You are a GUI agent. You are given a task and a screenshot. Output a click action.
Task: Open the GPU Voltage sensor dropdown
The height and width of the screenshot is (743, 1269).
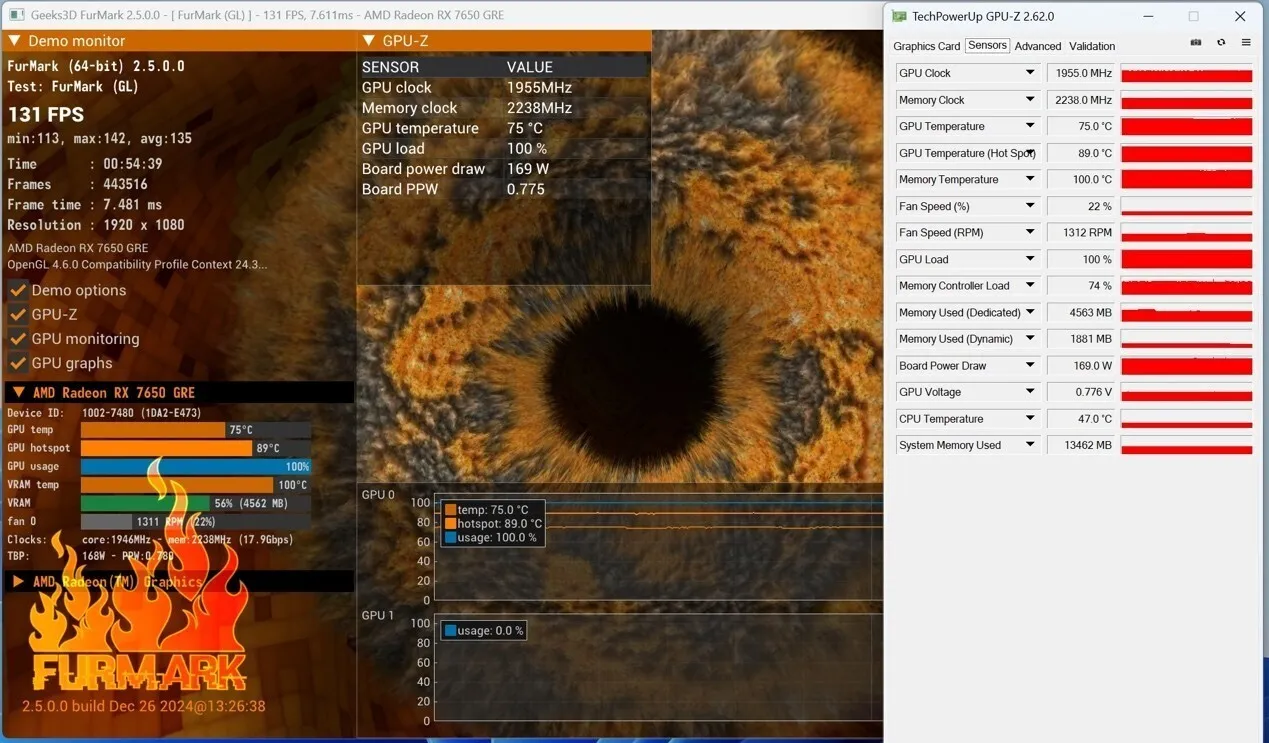coord(1030,392)
